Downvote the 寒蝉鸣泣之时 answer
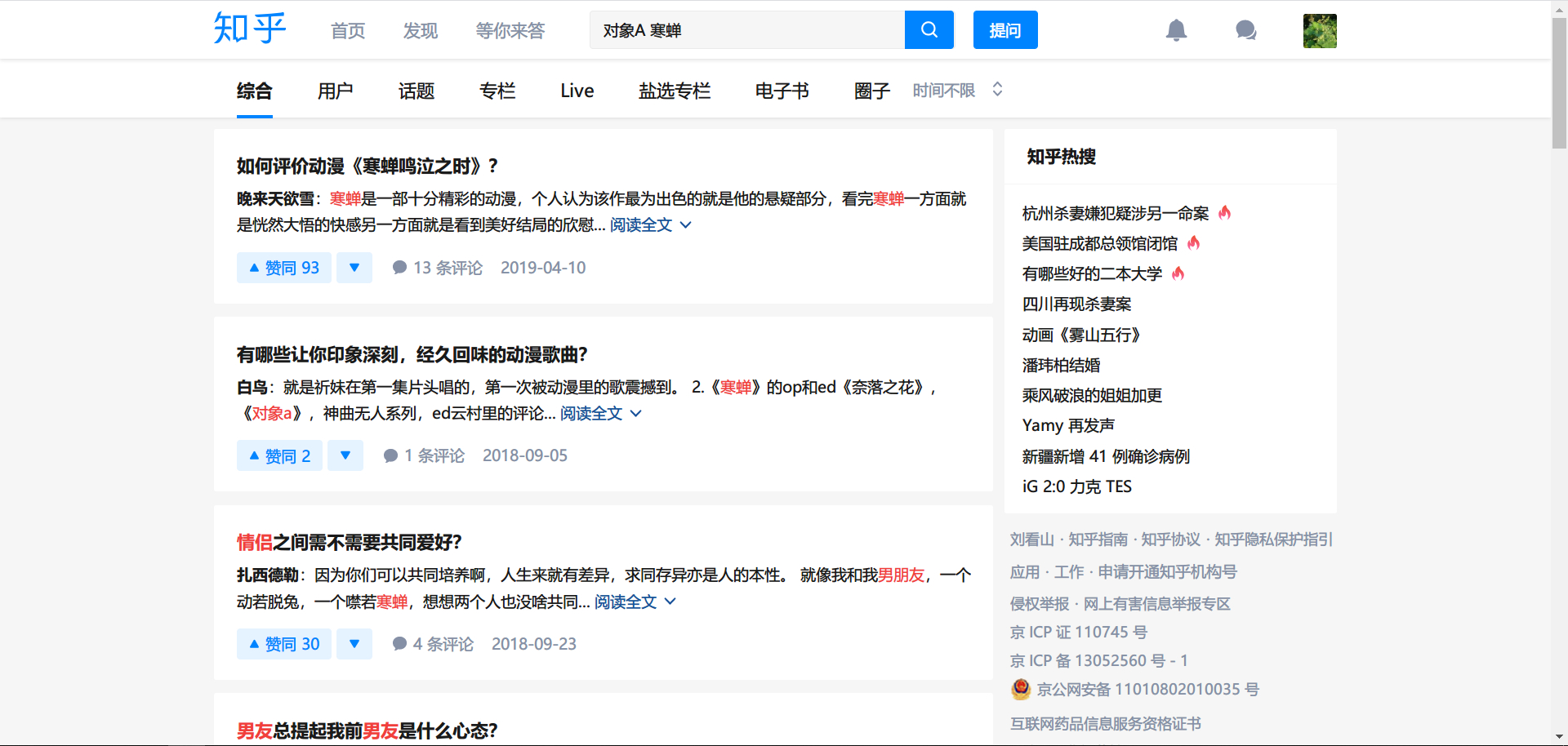 pyautogui.click(x=354, y=268)
